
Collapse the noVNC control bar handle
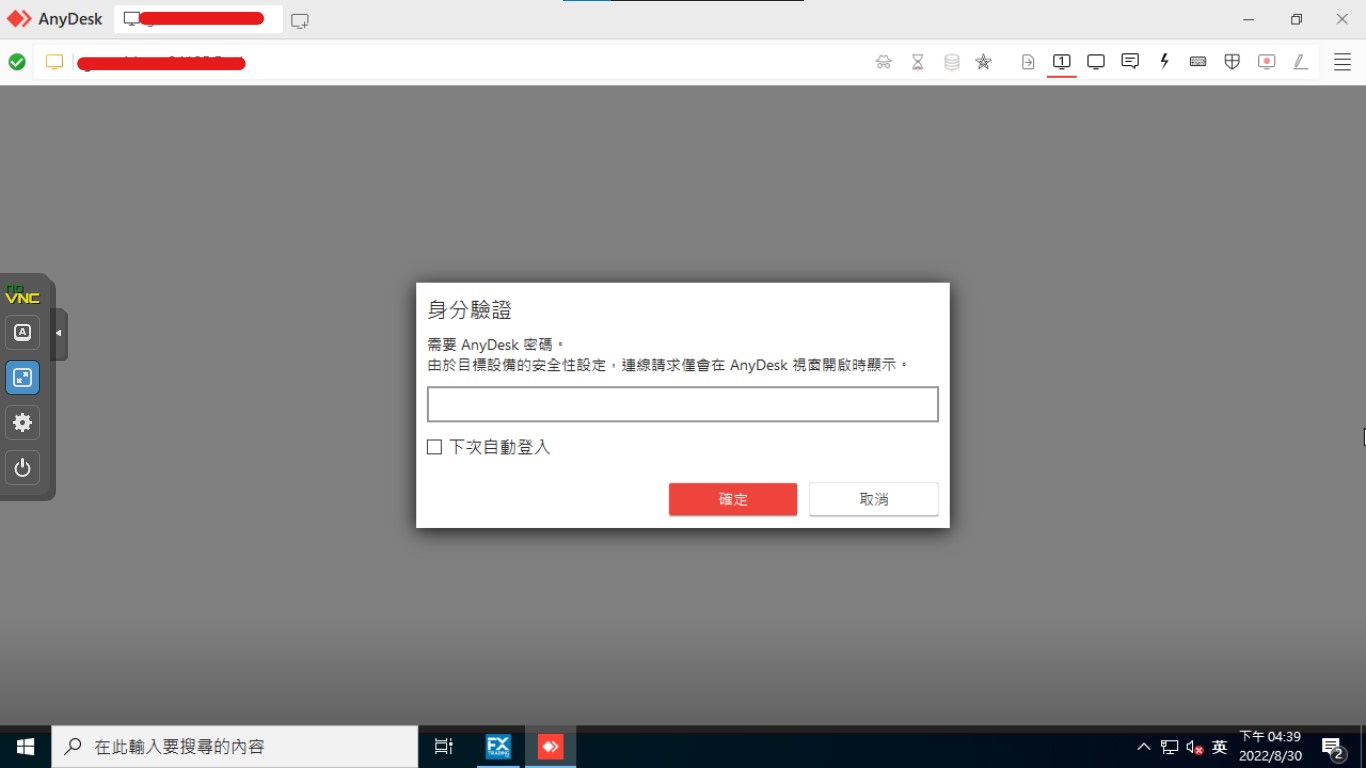point(59,333)
